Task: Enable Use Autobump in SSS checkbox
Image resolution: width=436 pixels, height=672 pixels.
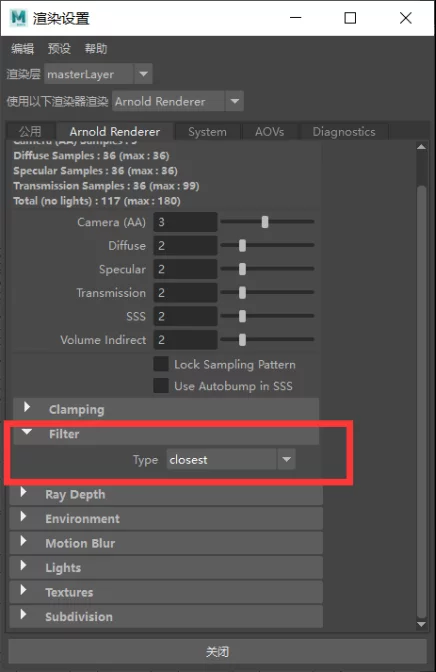Action: [161, 385]
